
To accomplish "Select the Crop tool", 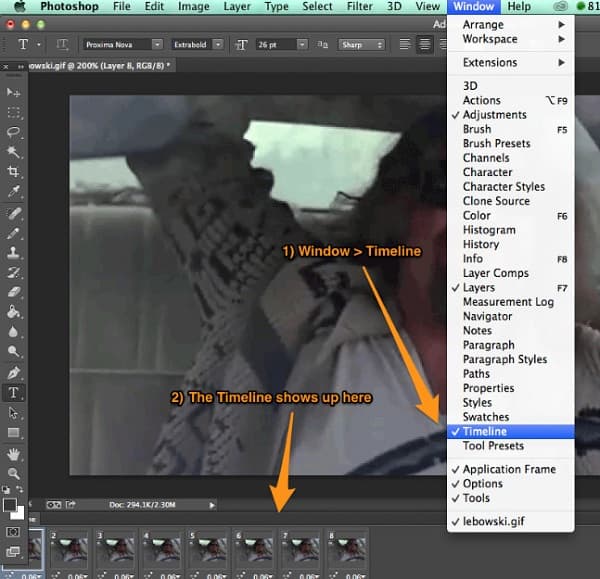I will tap(13, 171).
